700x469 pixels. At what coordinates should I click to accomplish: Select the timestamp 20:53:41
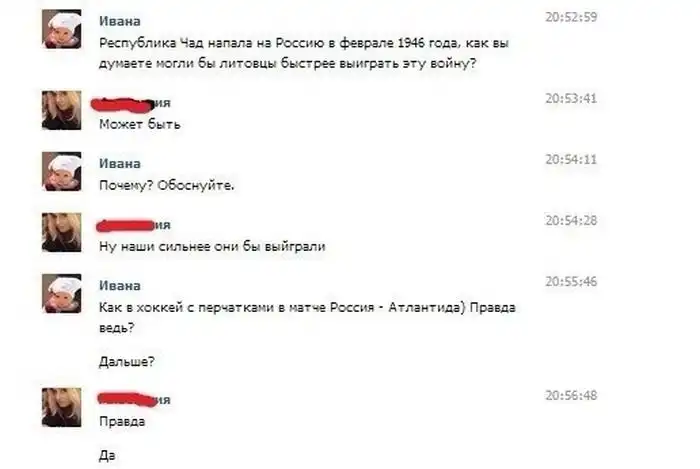point(571,99)
